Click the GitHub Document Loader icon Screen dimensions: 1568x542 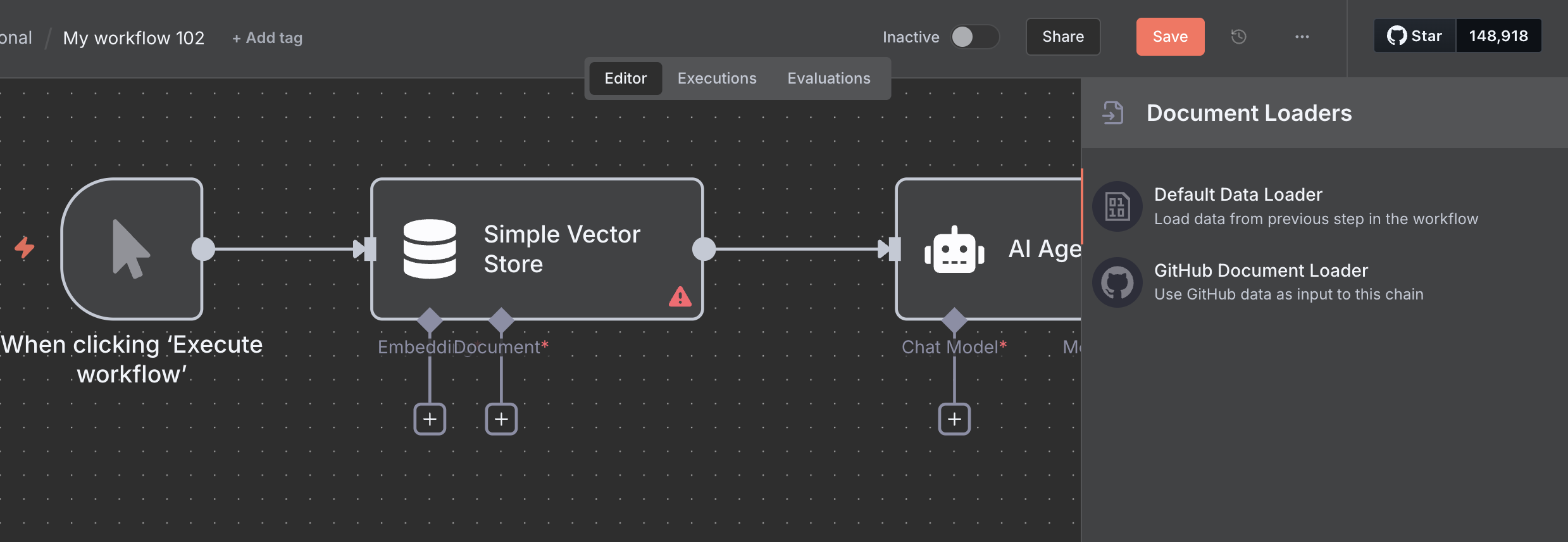coord(1117,282)
